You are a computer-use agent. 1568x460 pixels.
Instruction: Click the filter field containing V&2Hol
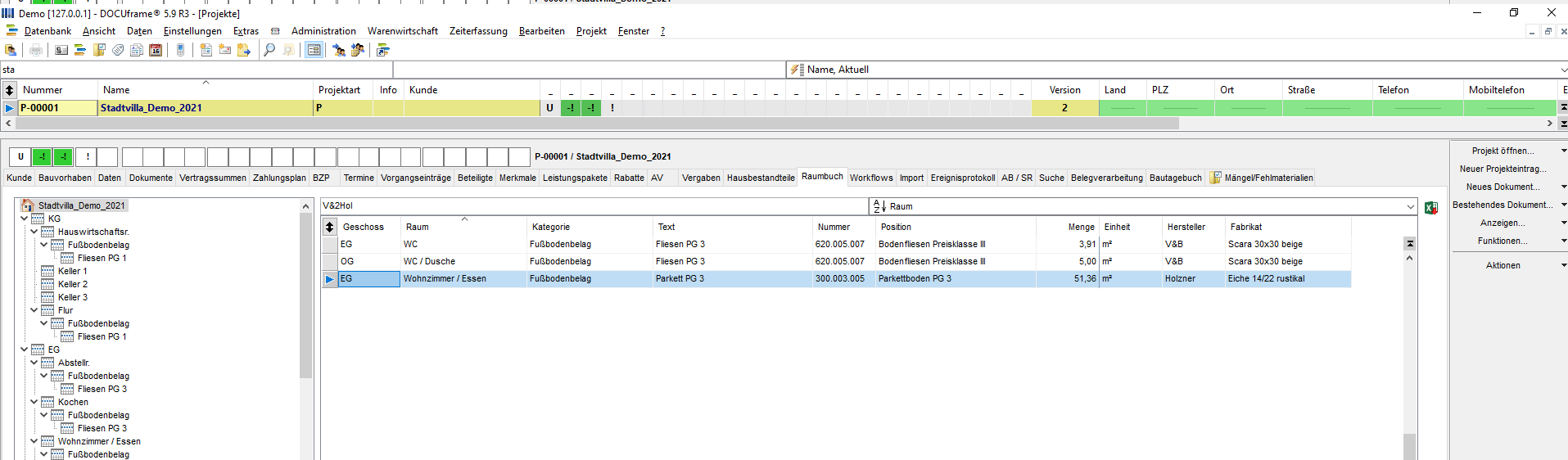(594, 206)
